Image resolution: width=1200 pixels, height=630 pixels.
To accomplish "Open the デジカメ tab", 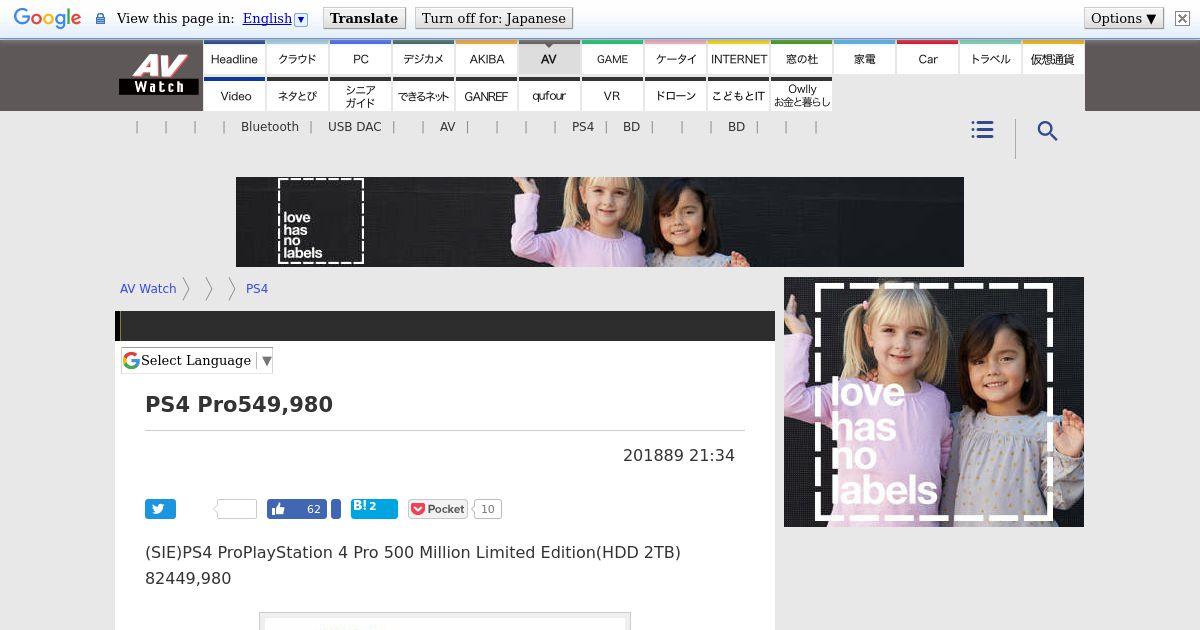I will click(x=423, y=59).
